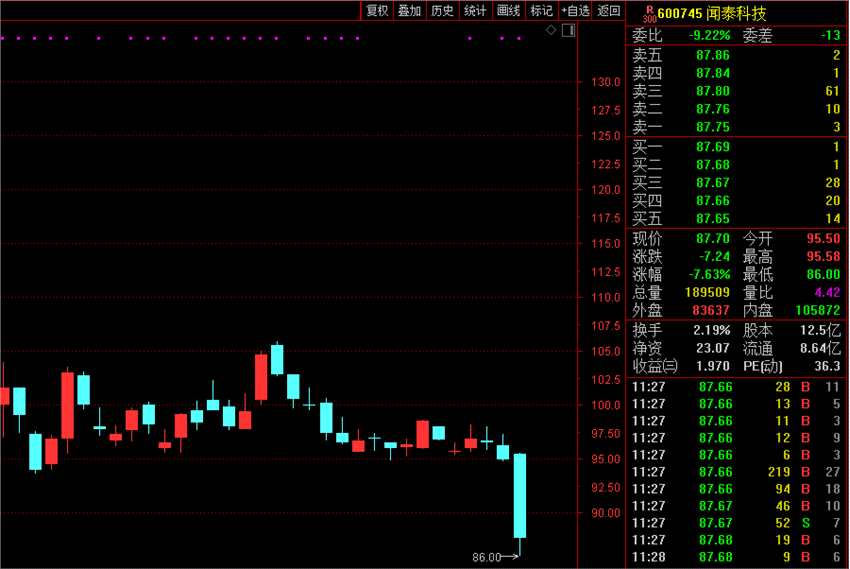Click the 86.00 low price label on chart

[486, 557]
